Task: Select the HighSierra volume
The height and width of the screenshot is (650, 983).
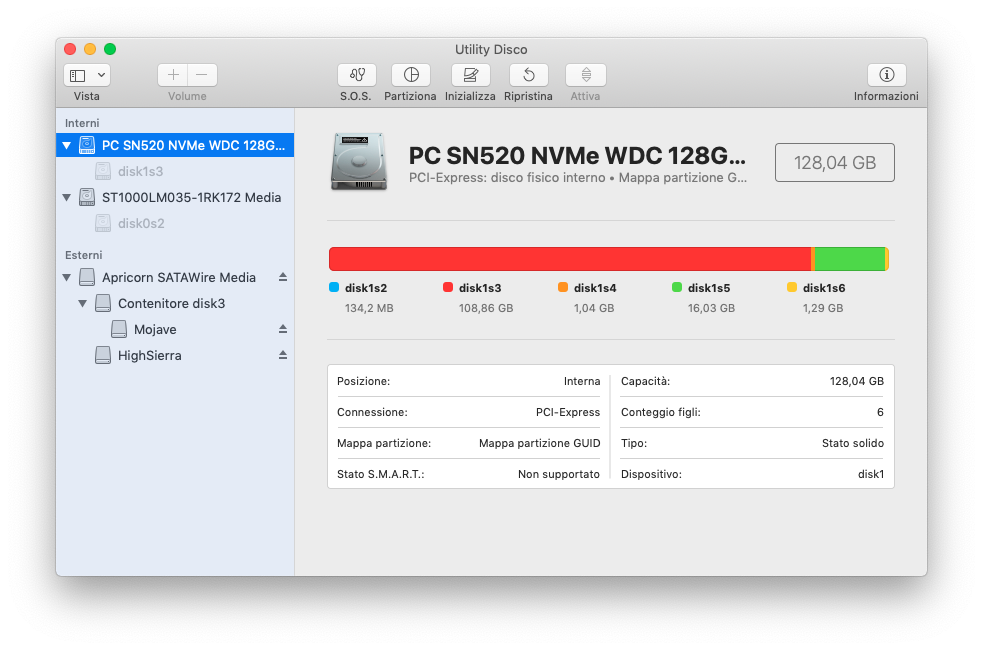Action: click(x=175, y=355)
